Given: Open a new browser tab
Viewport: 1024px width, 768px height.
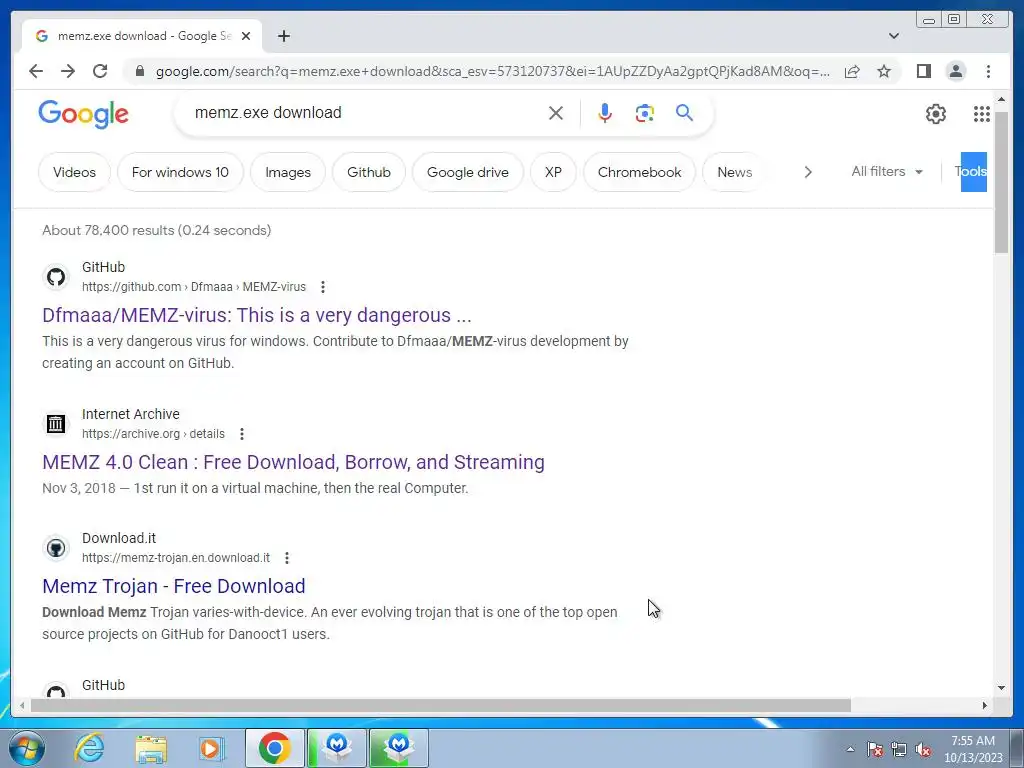Looking at the screenshot, I should (x=283, y=36).
